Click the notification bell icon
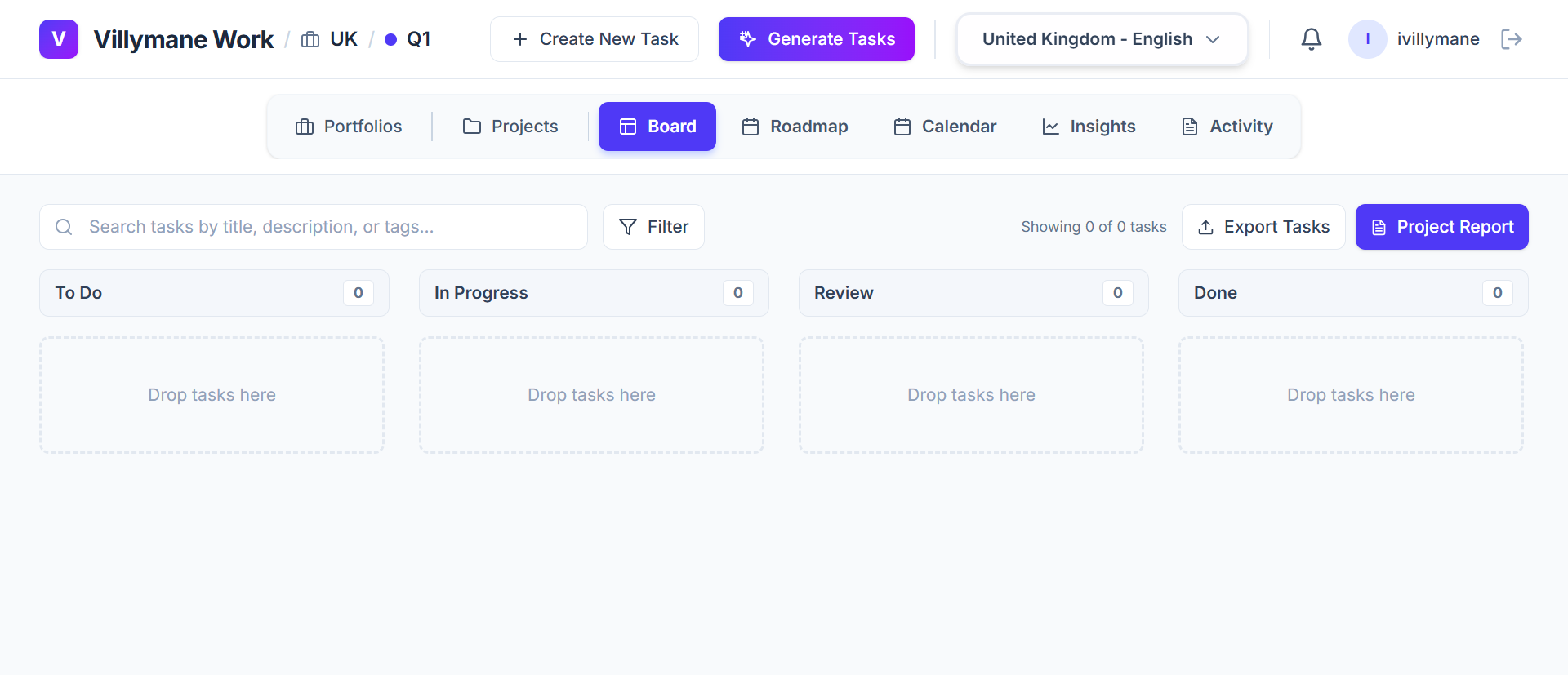Viewport: 1568px width, 675px height. [x=1312, y=38]
